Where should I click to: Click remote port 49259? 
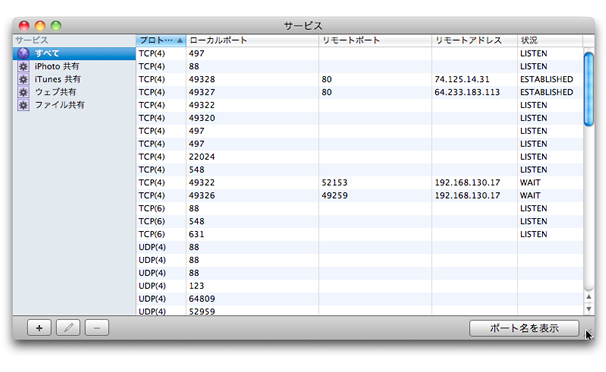[x=334, y=195]
